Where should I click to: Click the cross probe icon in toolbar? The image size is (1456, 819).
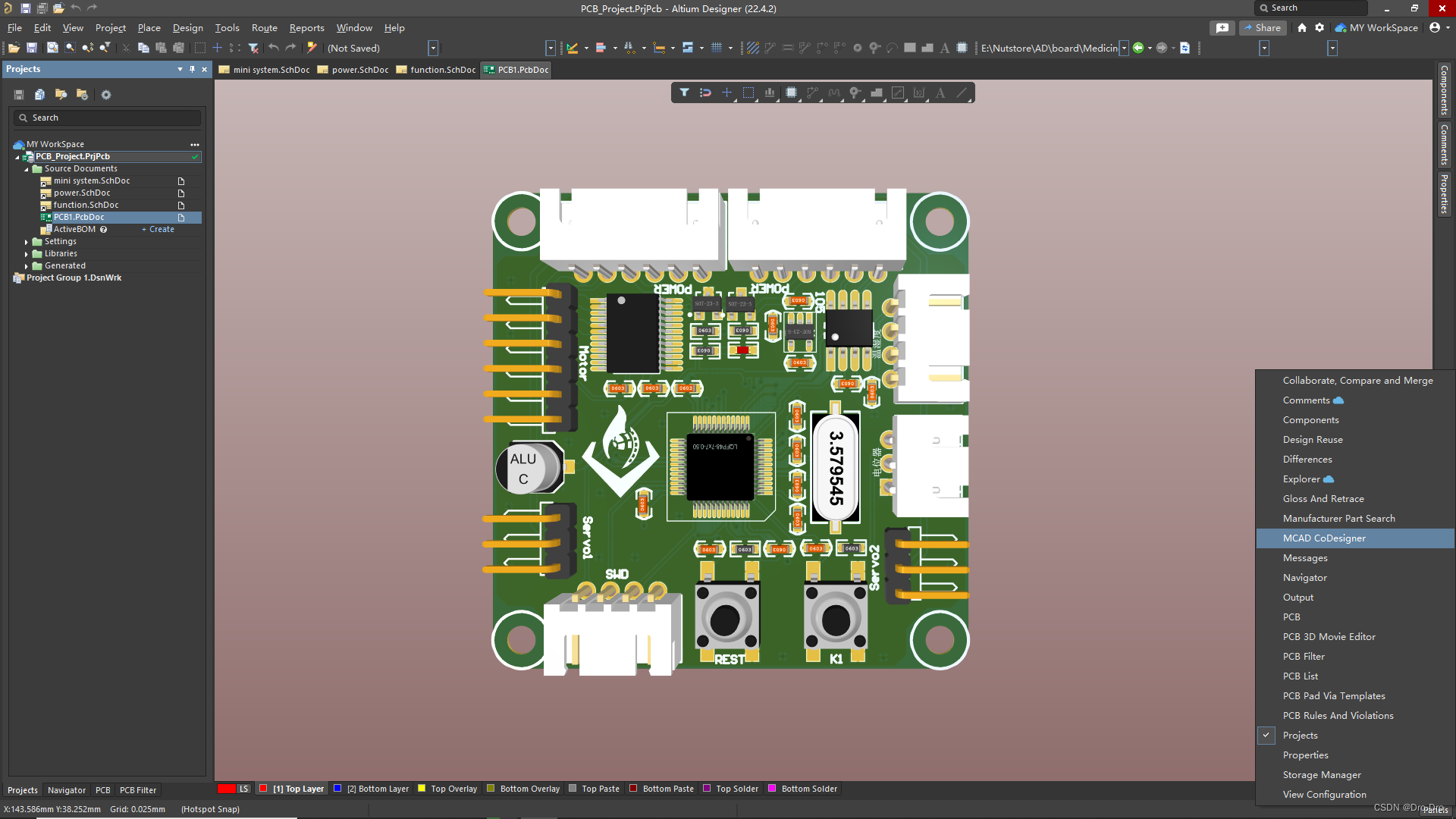pos(312,48)
